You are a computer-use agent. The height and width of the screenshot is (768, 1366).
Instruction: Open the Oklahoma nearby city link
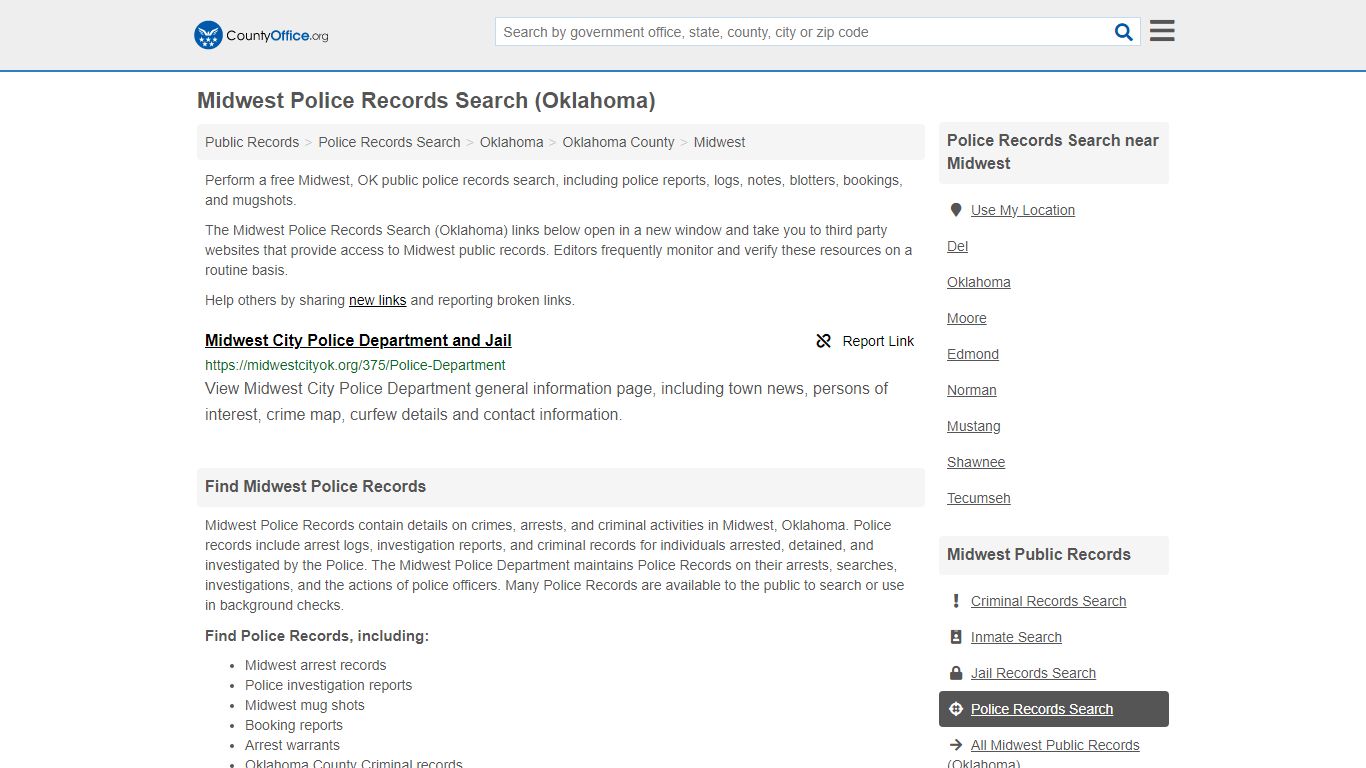click(x=979, y=282)
